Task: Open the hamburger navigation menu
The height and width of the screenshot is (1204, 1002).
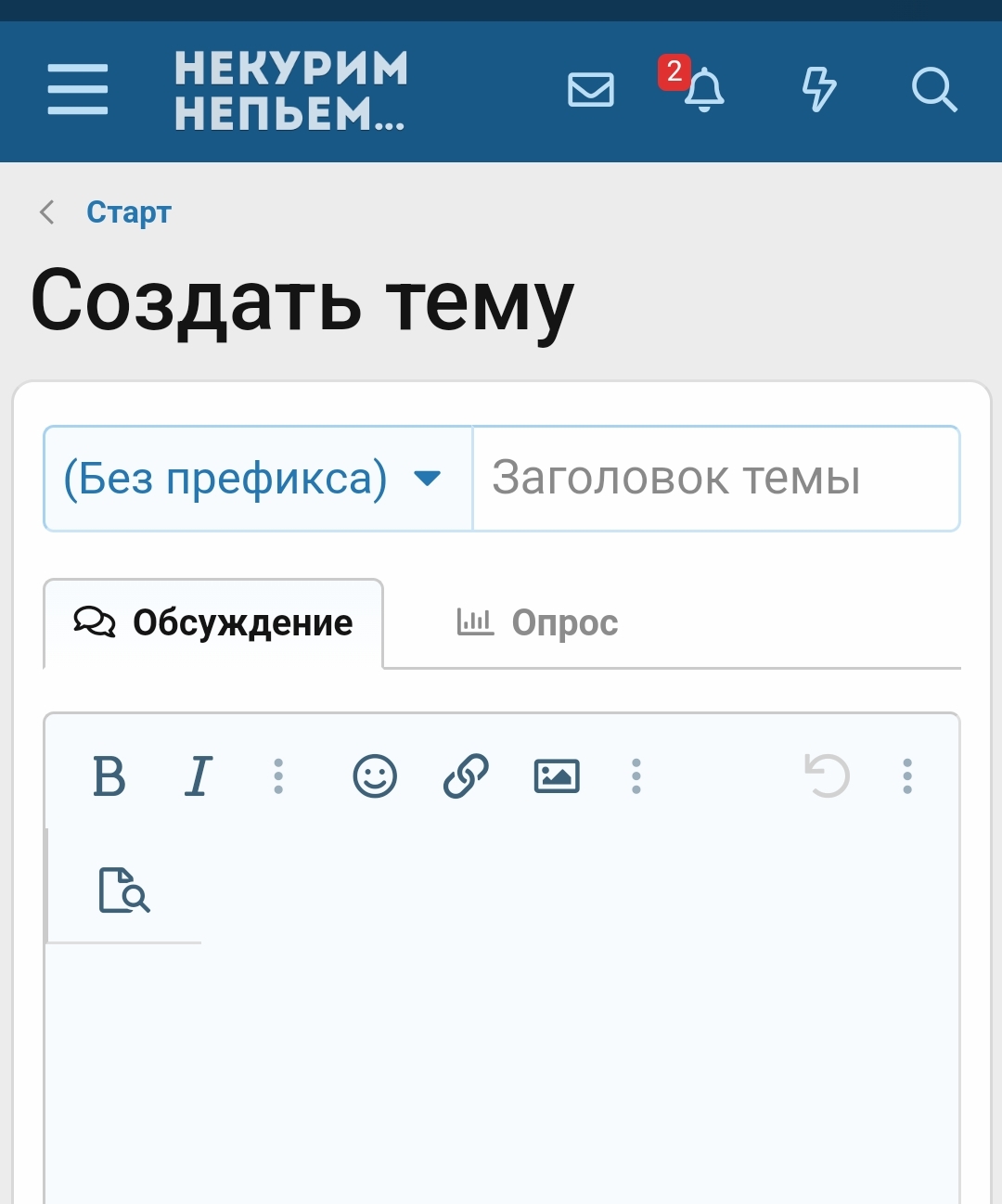Action: click(78, 90)
